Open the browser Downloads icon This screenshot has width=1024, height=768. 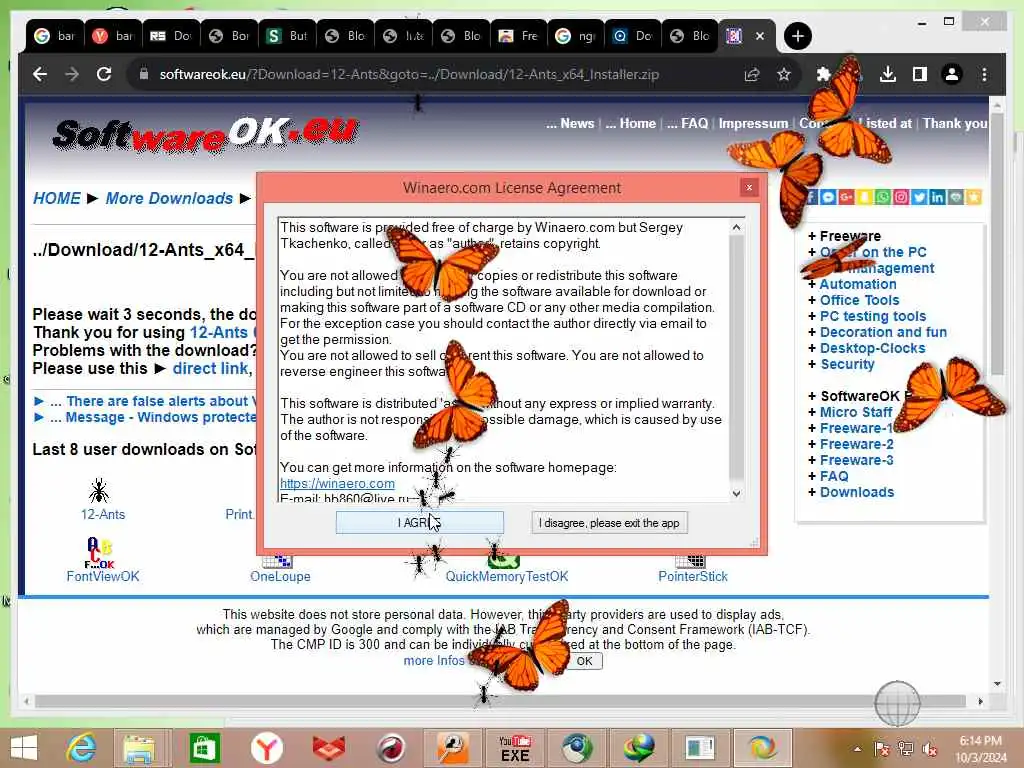(x=888, y=74)
